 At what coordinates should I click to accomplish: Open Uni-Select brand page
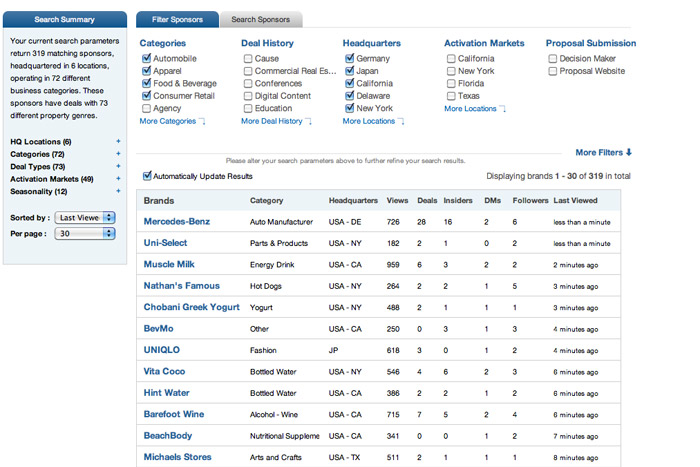pyautogui.click(x=165, y=243)
